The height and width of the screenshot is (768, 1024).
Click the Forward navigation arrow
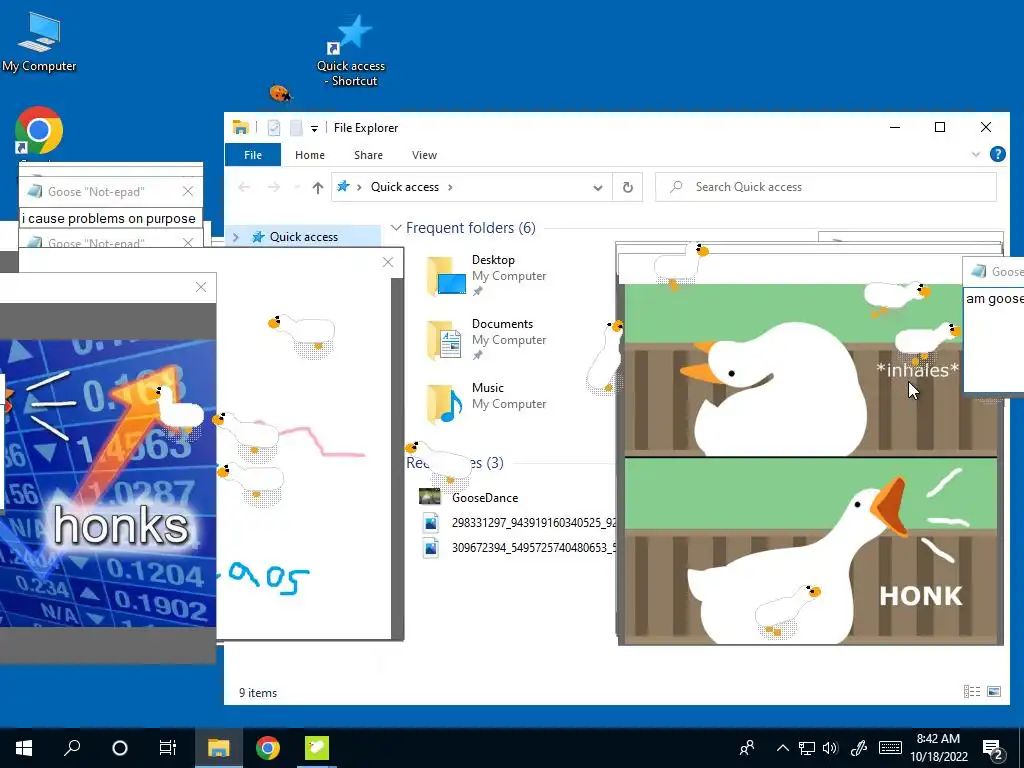pyautogui.click(x=274, y=187)
